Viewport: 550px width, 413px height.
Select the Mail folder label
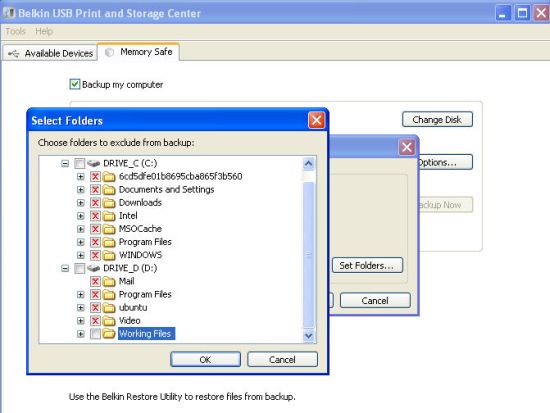pos(127,281)
